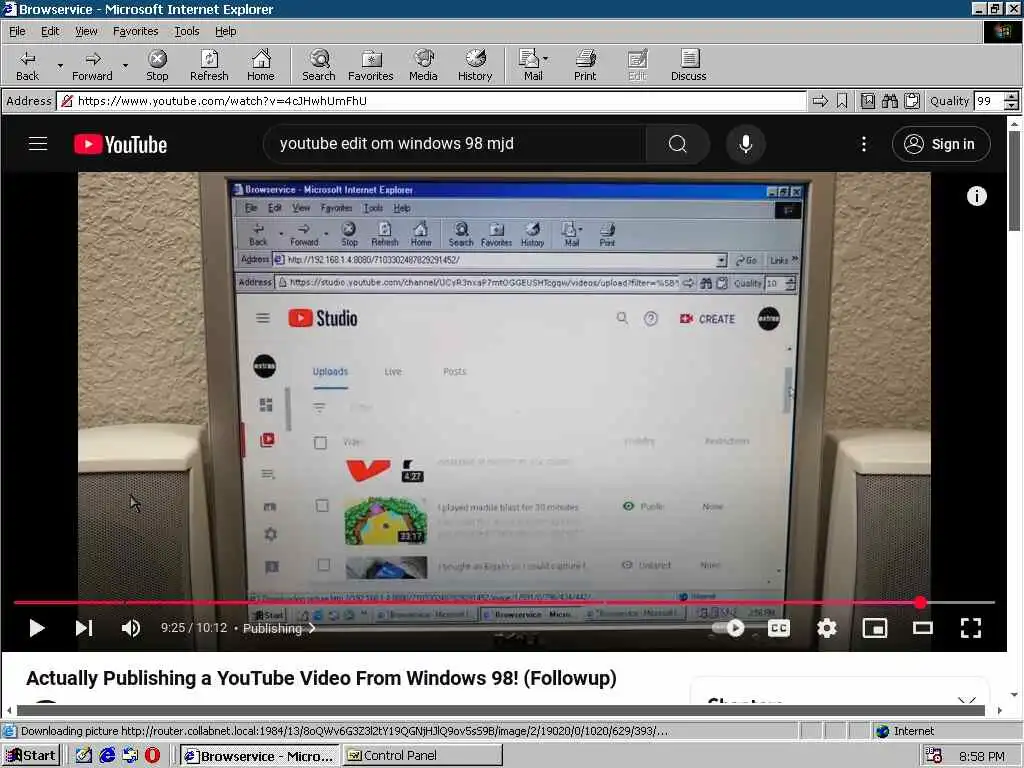Click the bookmarks page icon left of binoculars
The image size is (1024, 768).
pos(868,101)
